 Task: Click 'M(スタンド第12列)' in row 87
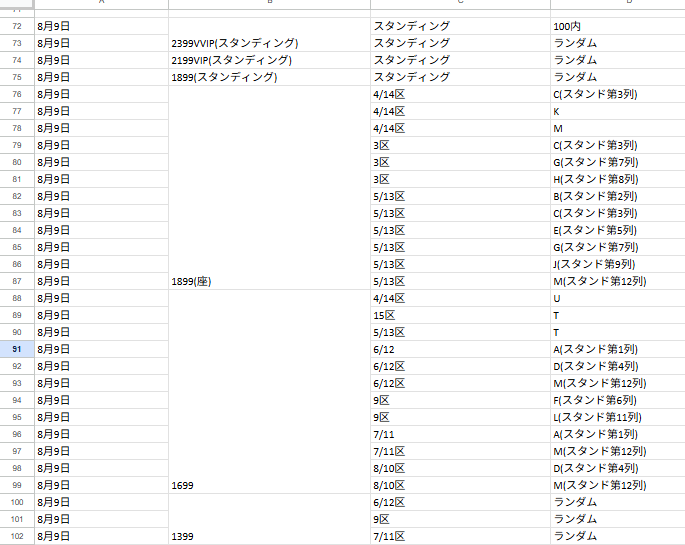[618, 281]
